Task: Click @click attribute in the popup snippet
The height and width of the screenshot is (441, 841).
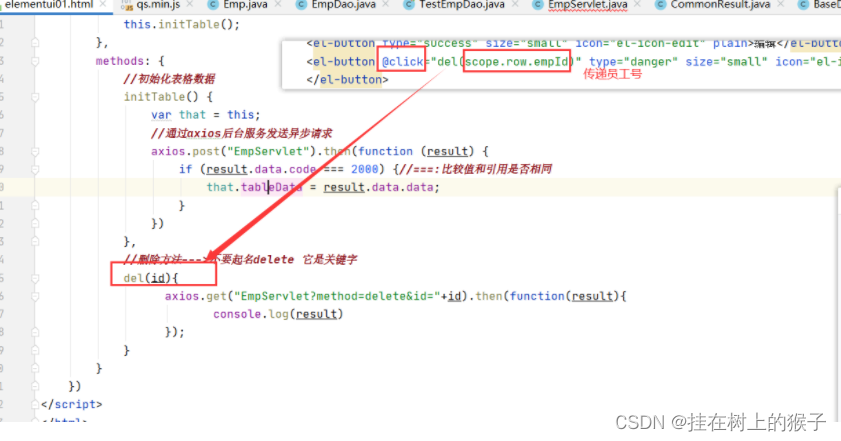Action: [403, 62]
